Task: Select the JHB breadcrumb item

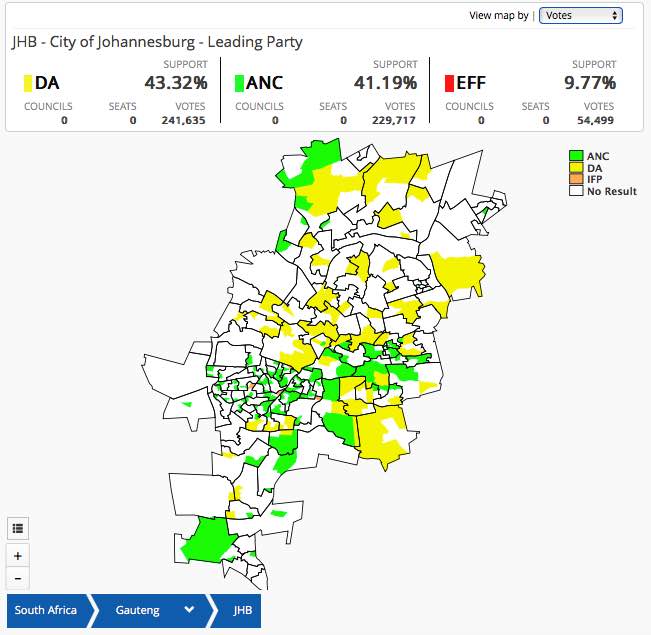Action: [x=242, y=610]
